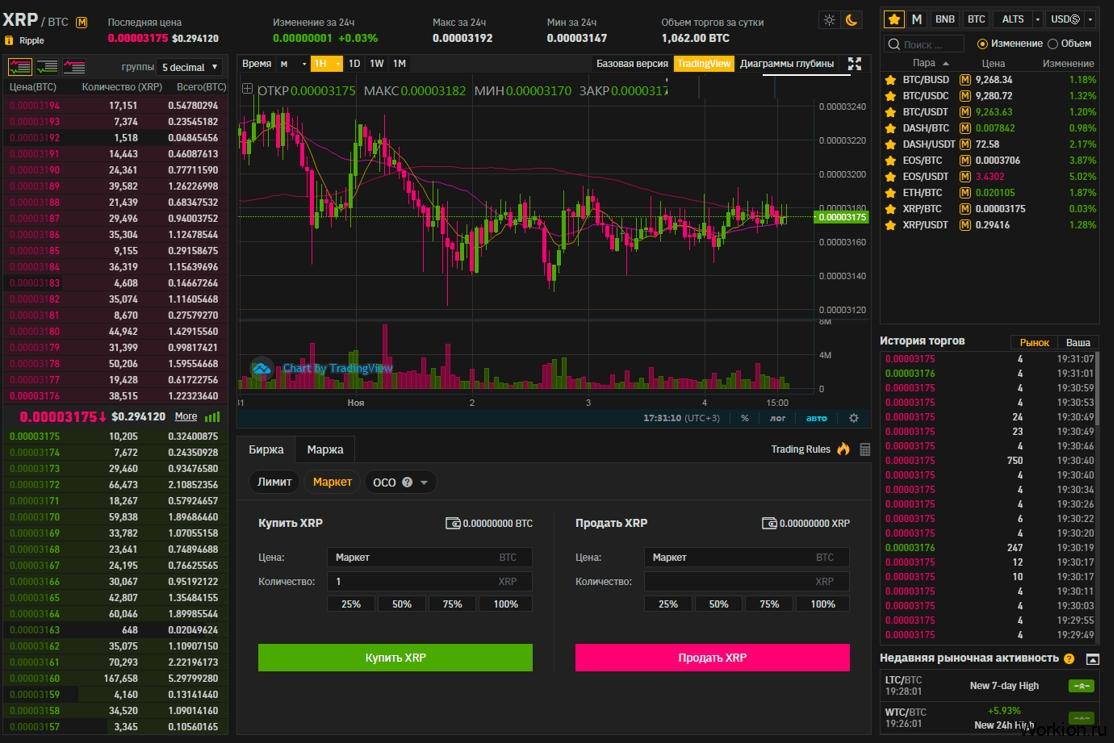Switch to dark theme moon icon
1114x743 pixels.
click(x=851, y=21)
